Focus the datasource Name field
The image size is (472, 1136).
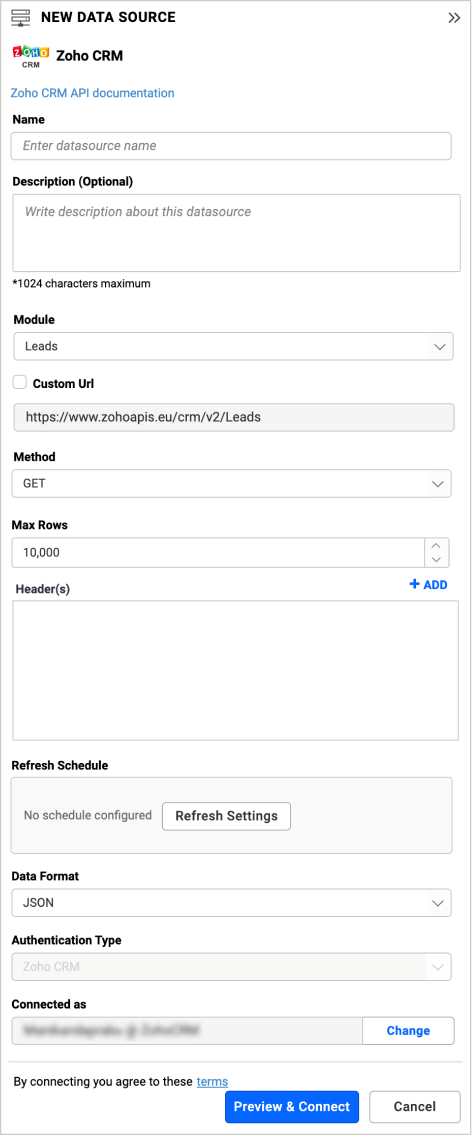point(231,146)
